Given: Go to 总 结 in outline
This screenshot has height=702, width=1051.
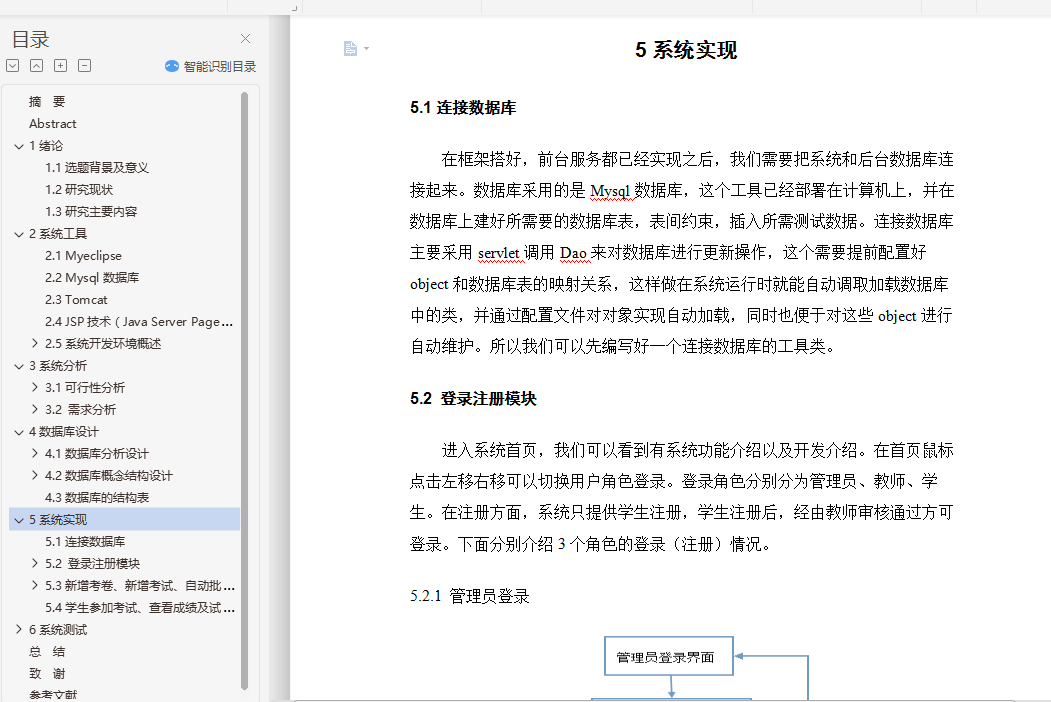Looking at the screenshot, I should pyautogui.click(x=47, y=652).
